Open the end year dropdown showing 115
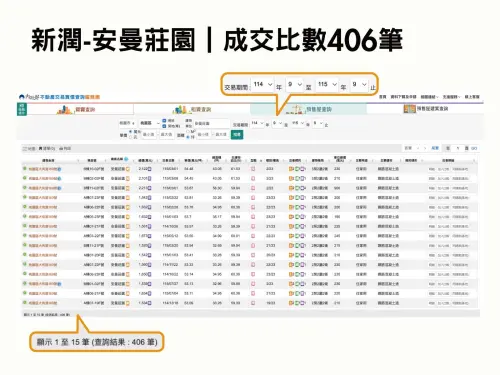This screenshot has width=500, height=375. click(x=298, y=123)
